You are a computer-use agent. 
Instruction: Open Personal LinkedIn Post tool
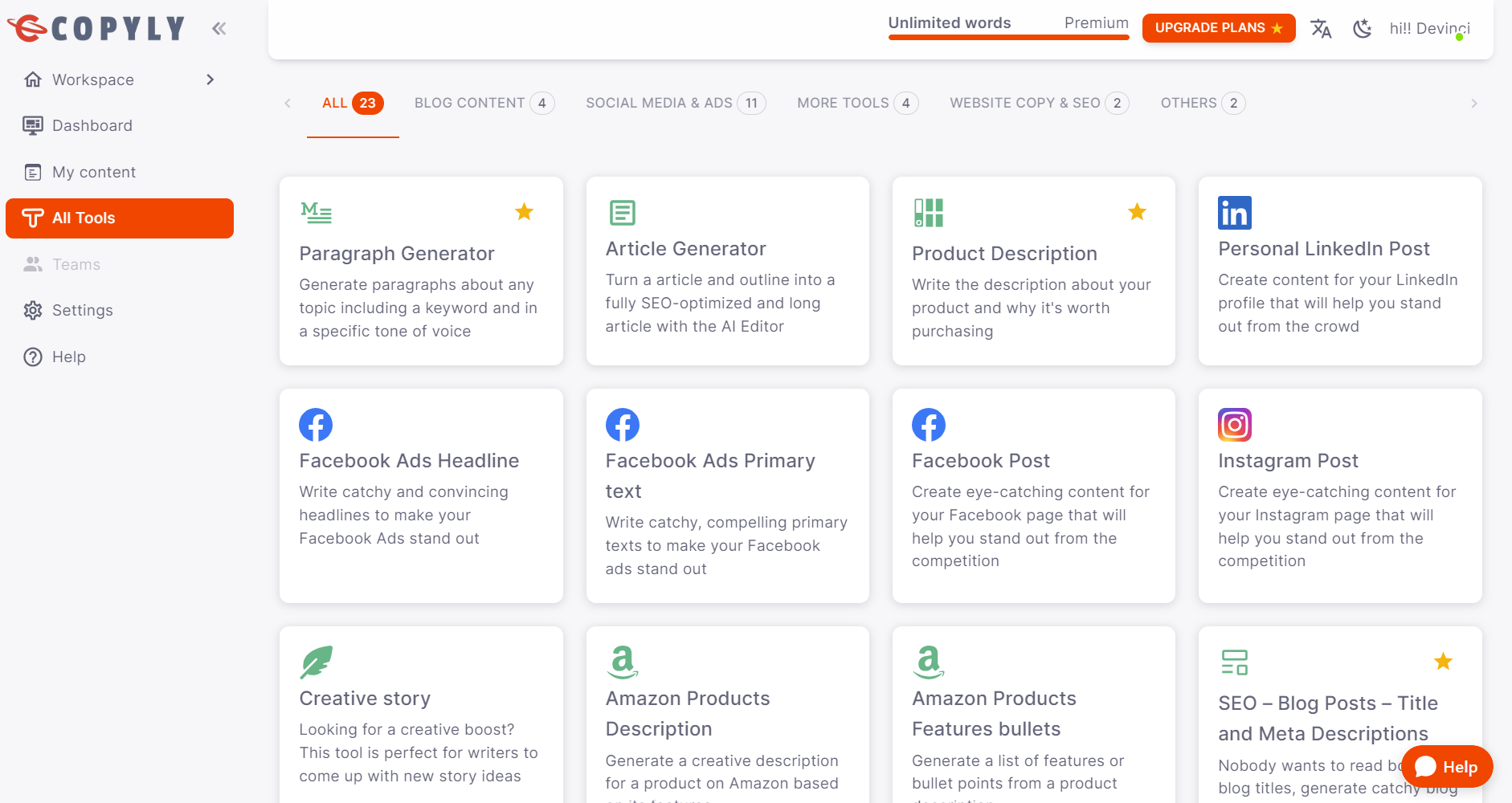pyautogui.click(x=1324, y=249)
